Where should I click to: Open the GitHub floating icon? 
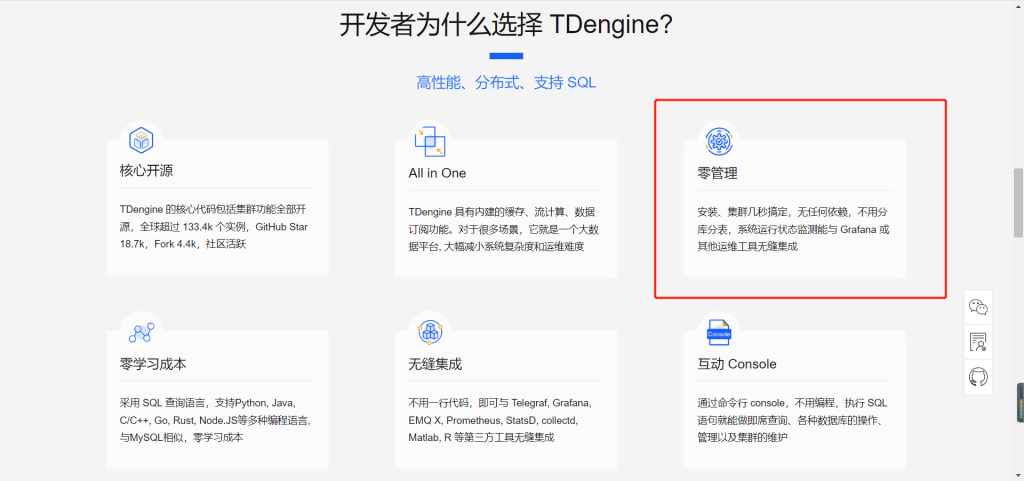click(978, 377)
